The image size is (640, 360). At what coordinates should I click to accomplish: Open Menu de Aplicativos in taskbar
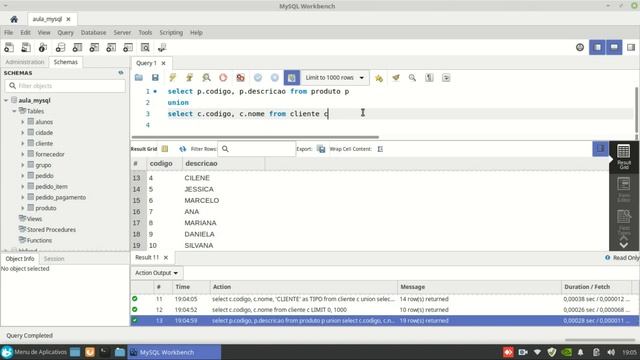[34, 352]
